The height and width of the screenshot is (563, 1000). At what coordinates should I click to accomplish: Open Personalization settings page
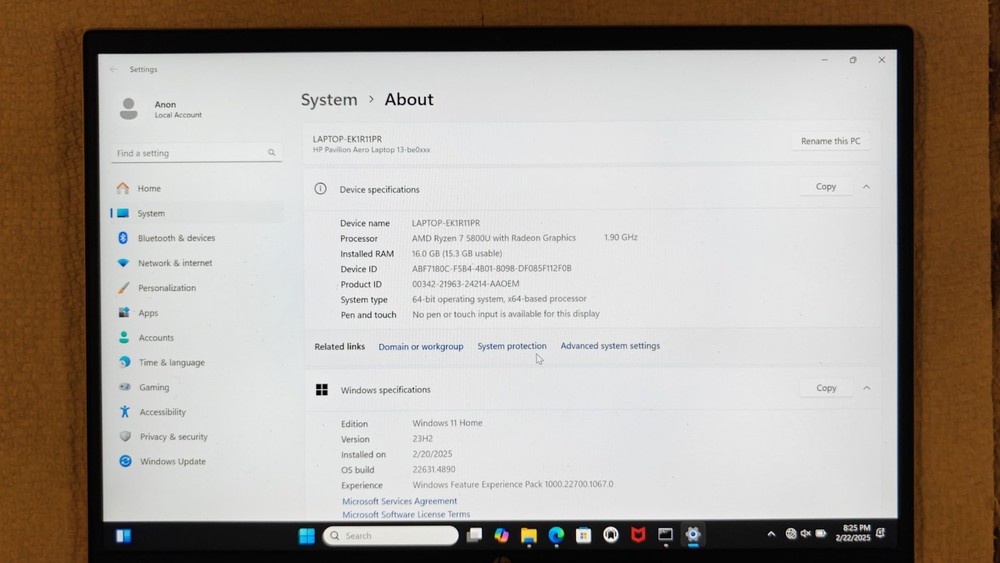[x=166, y=288]
